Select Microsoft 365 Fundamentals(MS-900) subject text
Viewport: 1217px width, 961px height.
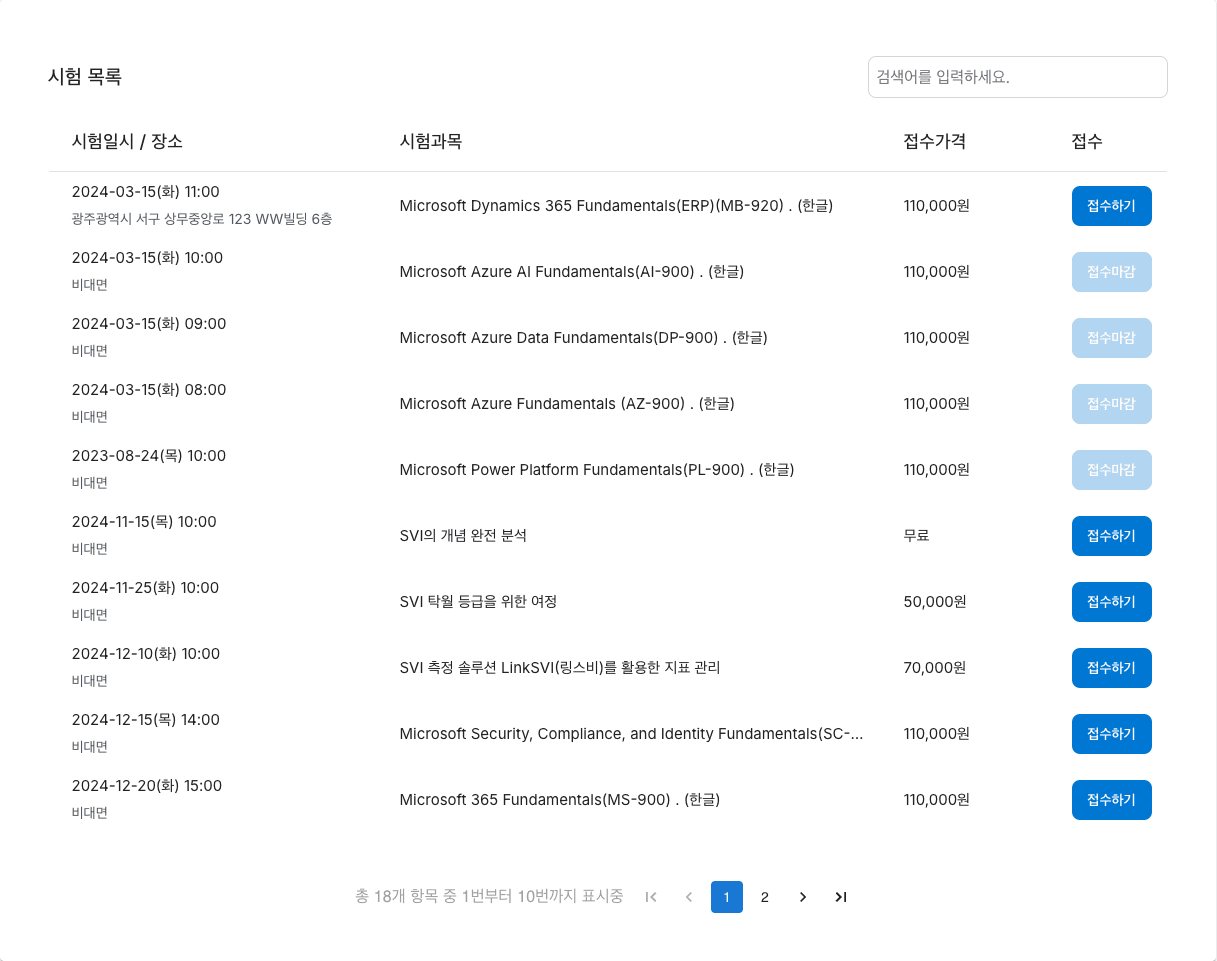point(560,800)
